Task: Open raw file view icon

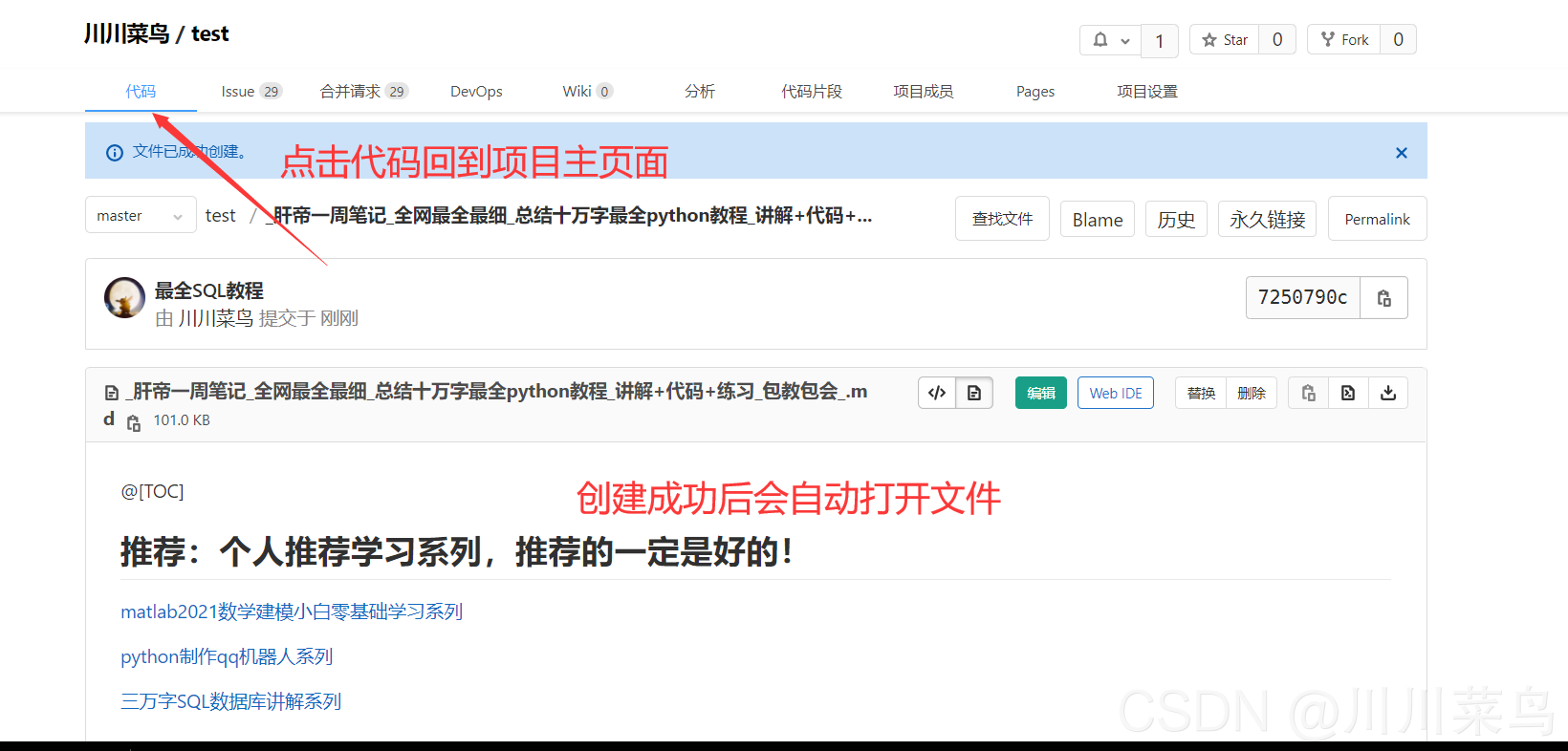Action: (x=1348, y=393)
